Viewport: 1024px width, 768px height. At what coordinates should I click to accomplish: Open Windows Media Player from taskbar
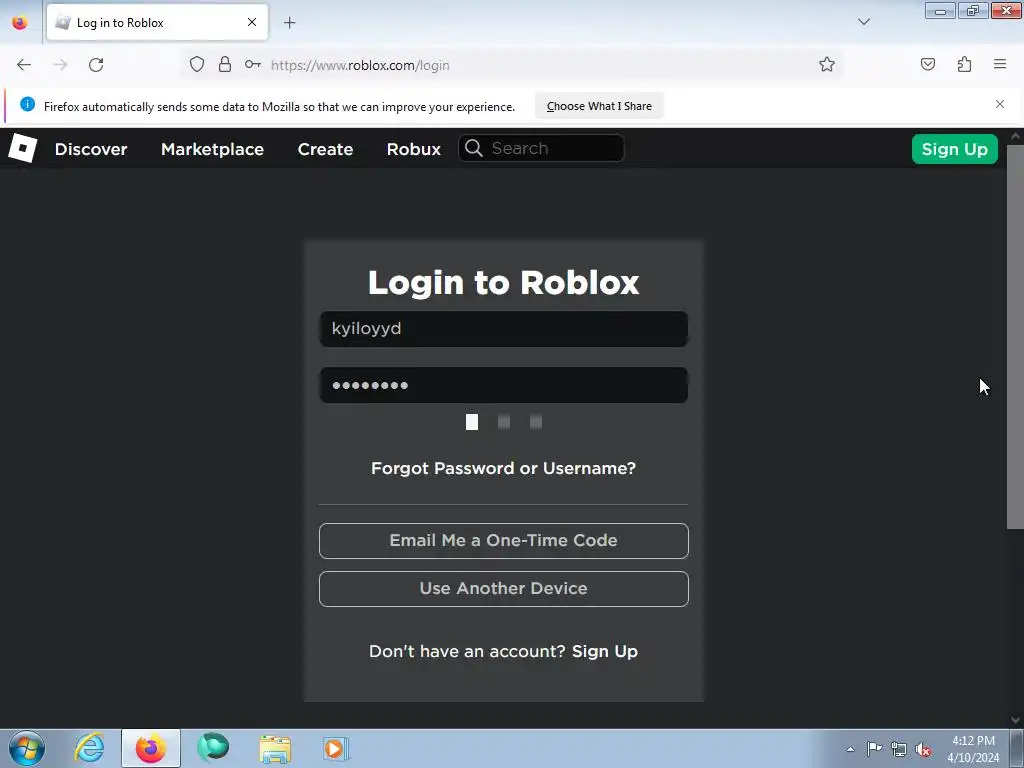pyautogui.click(x=336, y=748)
